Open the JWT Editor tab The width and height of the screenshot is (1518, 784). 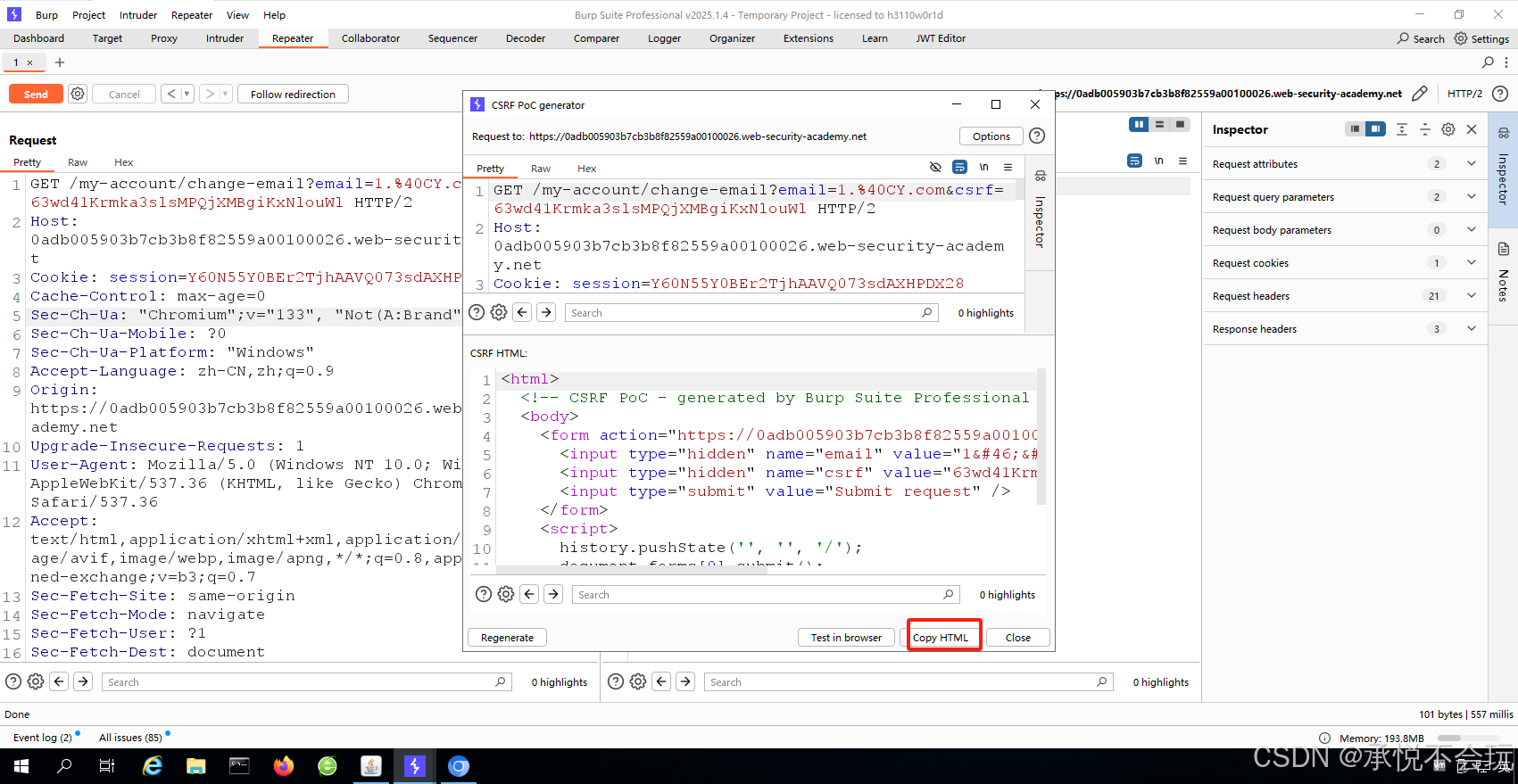click(x=941, y=38)
